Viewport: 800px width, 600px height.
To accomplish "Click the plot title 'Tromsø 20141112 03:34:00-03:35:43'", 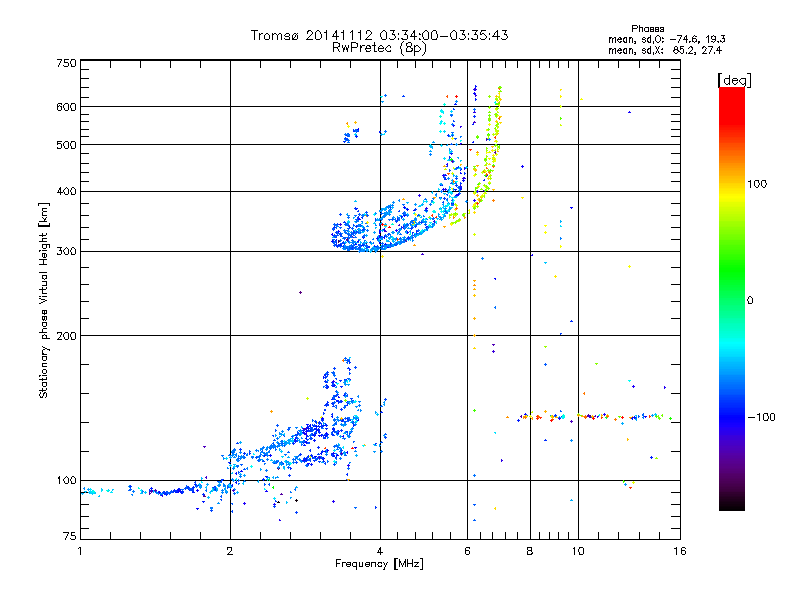I will click(379, 35).
